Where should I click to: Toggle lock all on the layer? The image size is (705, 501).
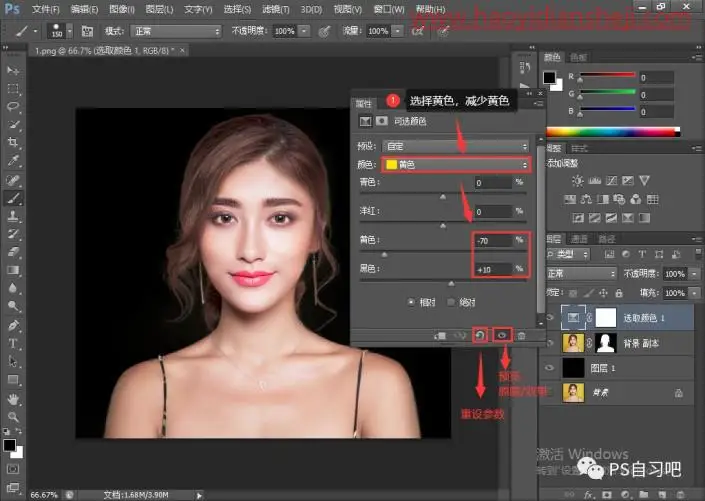(x=619, y=293)
